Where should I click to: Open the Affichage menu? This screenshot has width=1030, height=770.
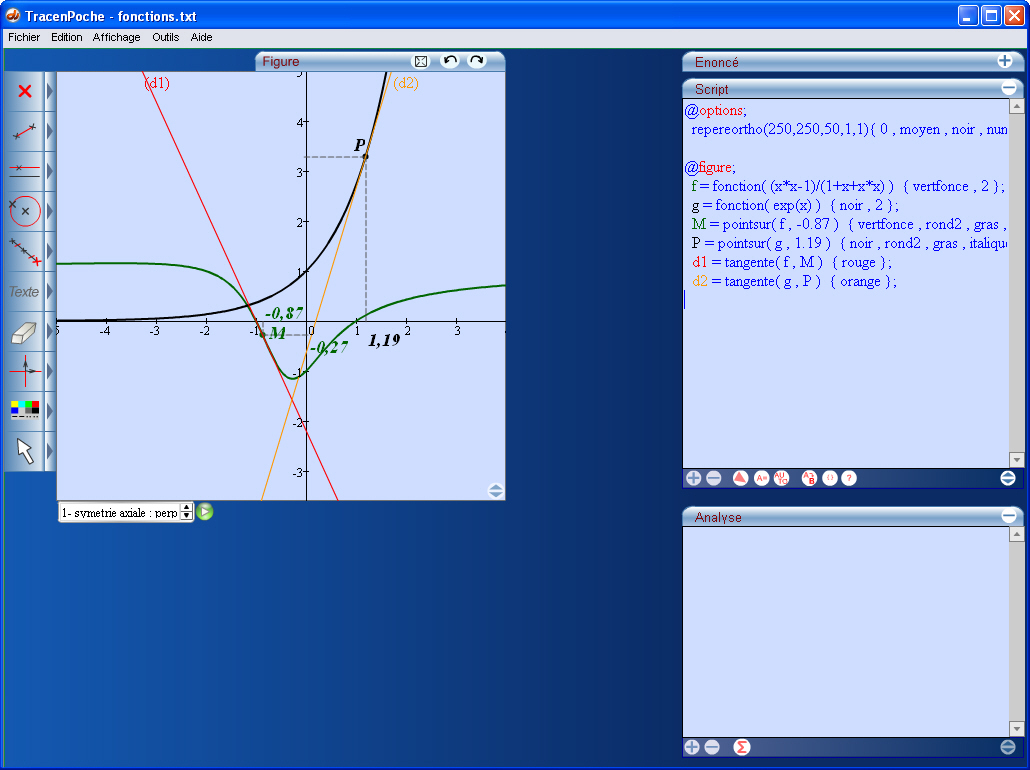tap(116, 37)
